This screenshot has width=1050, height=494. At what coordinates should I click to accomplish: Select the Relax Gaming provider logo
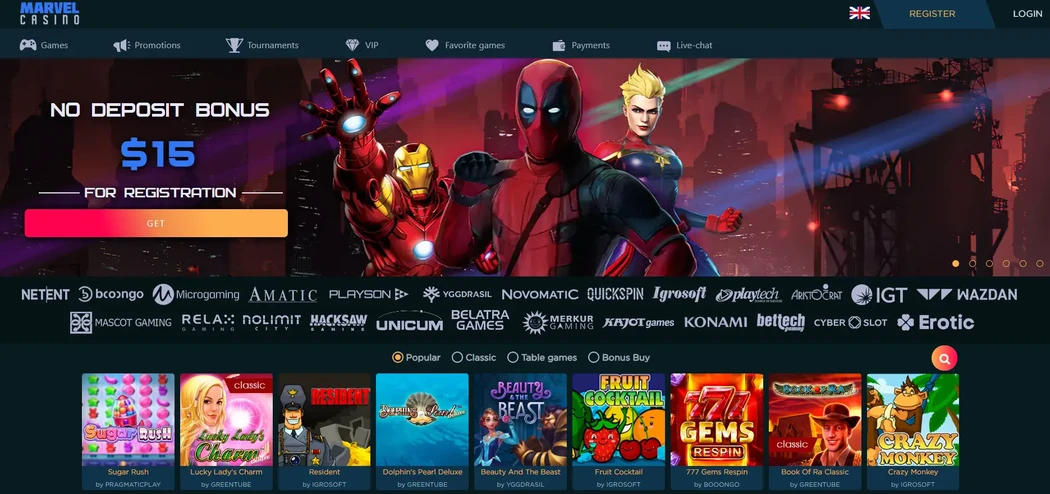point(208,323)
